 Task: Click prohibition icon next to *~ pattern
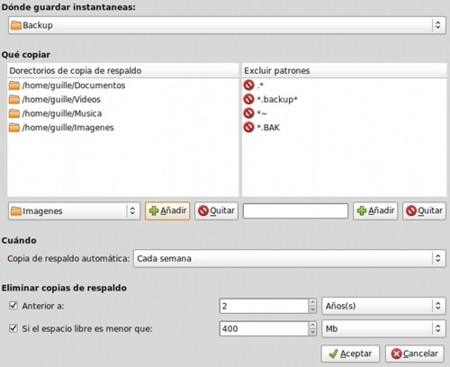click(249, 113)
